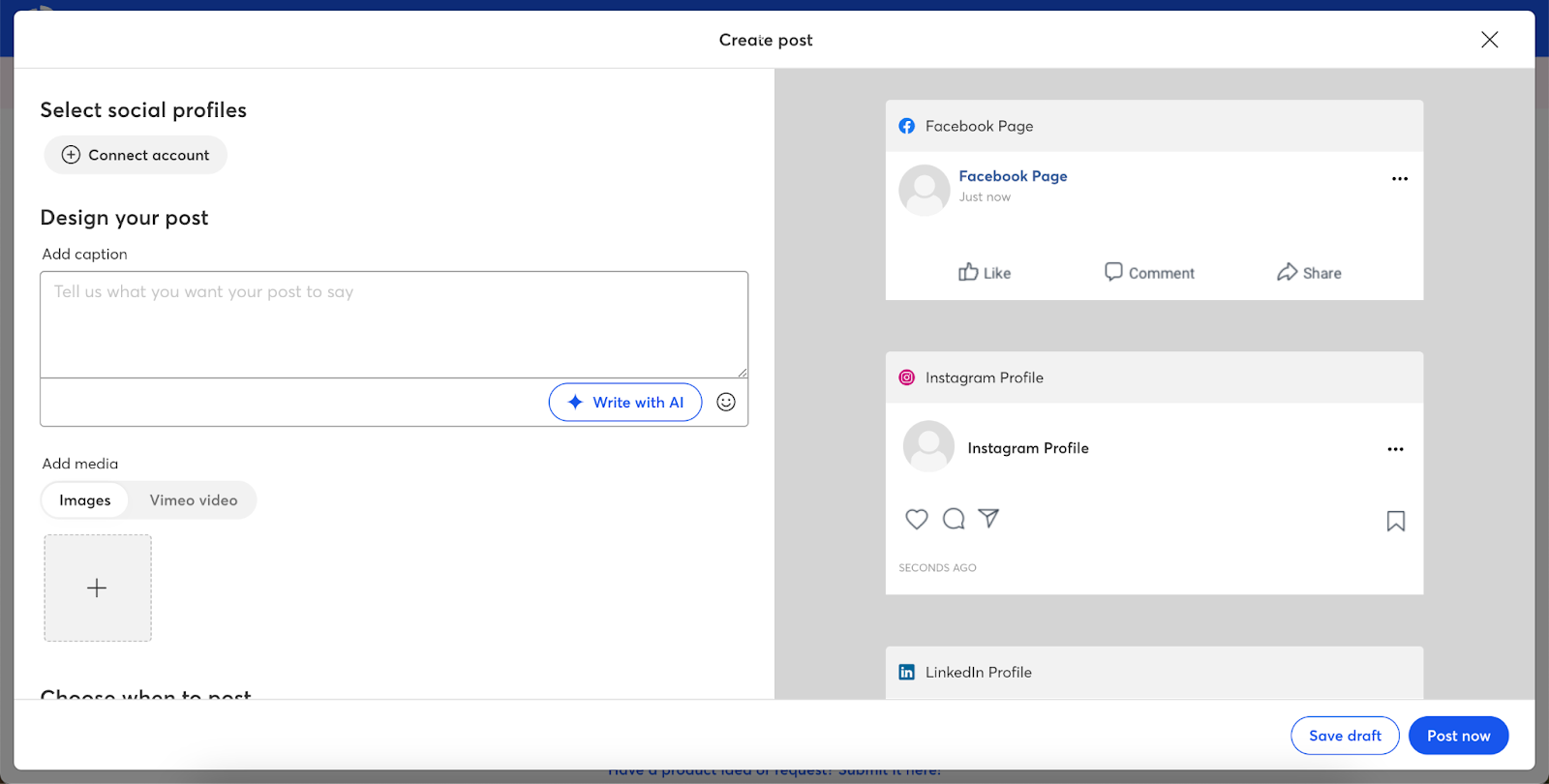This screenshot has width=1549, height=784.
Task: Click the Connect account button
Action: [x=136, y=155]
